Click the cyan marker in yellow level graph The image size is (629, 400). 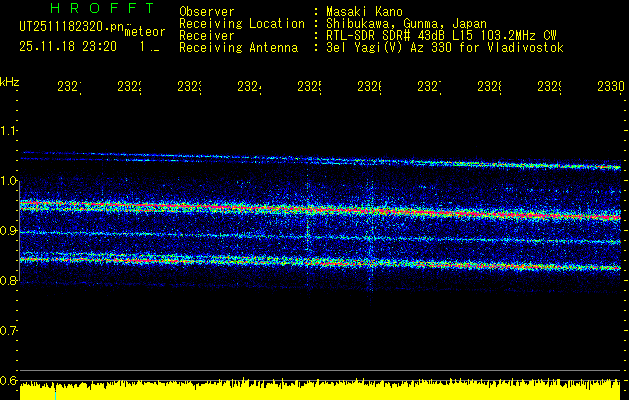pyautogui.click(x=55, y=394)
